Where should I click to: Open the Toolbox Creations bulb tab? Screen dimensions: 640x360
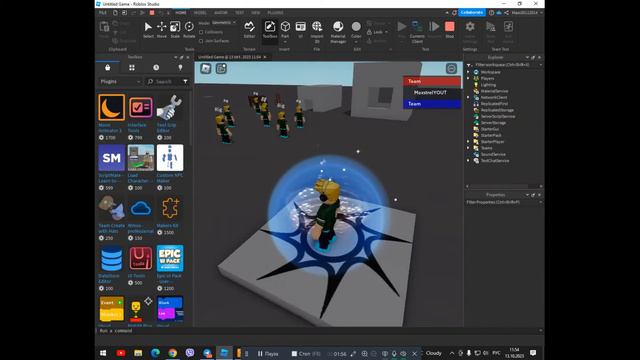pyautogui.click(x=180, y=68)
